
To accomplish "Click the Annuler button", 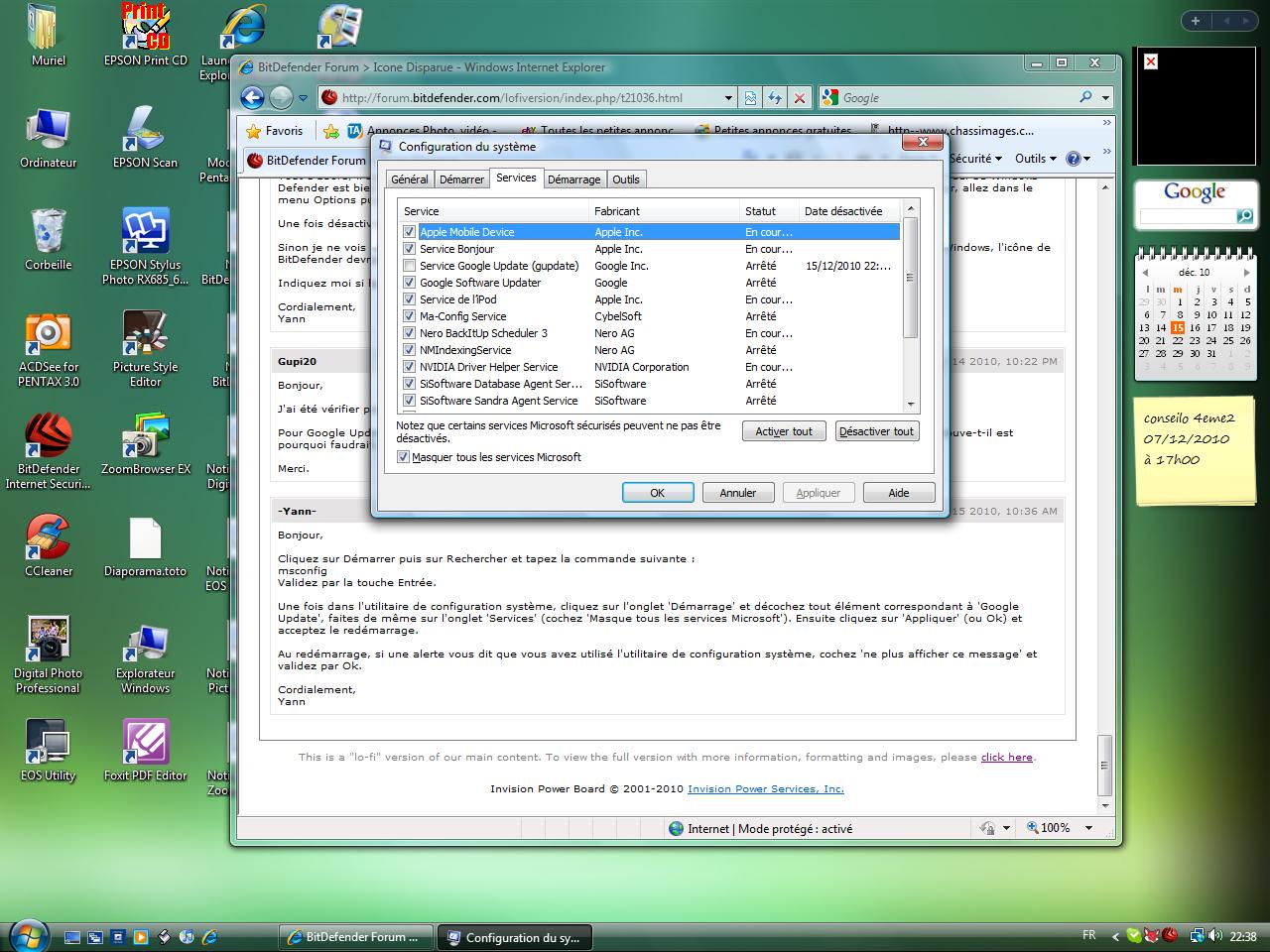I will coord(738,493).
